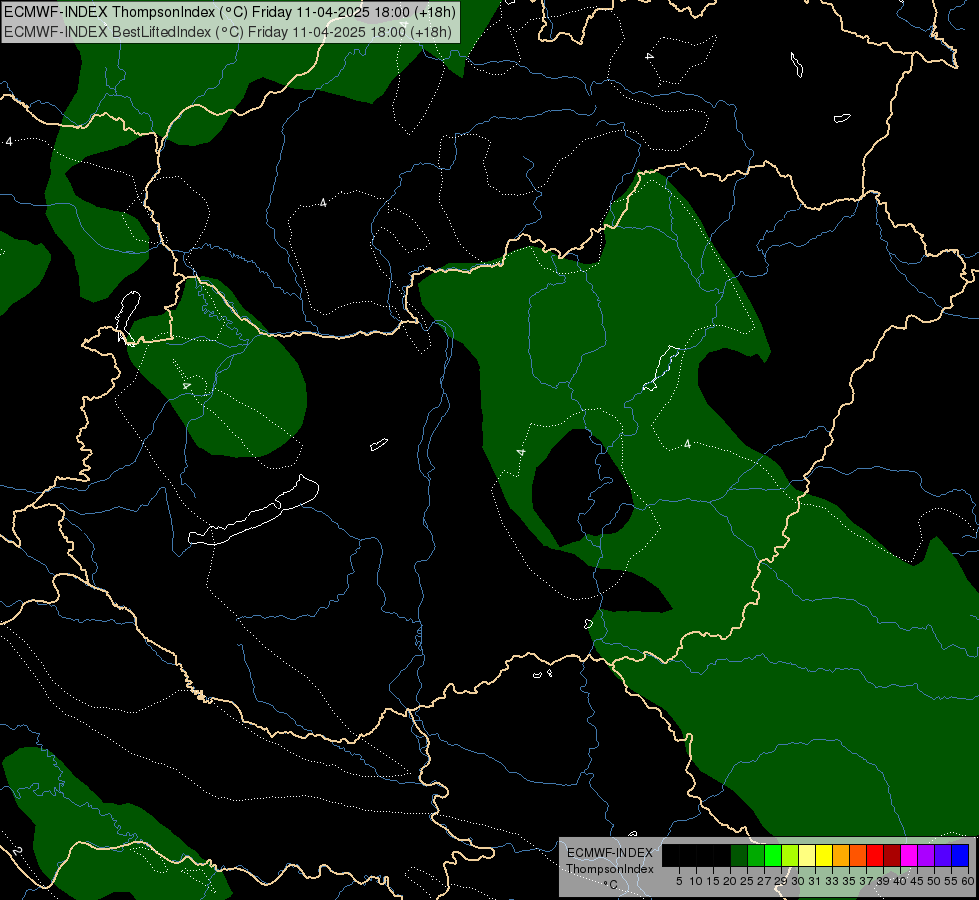Click the dark green 20–25 legend swatch

(x=739, y=855)
